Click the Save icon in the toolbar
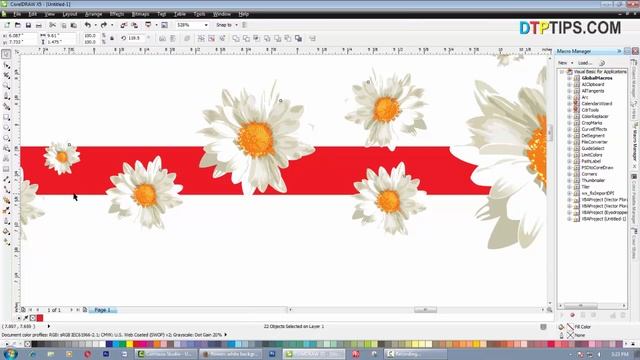This screenshot has width=640, height=360. pyautogui.click(x=28, y=25)
